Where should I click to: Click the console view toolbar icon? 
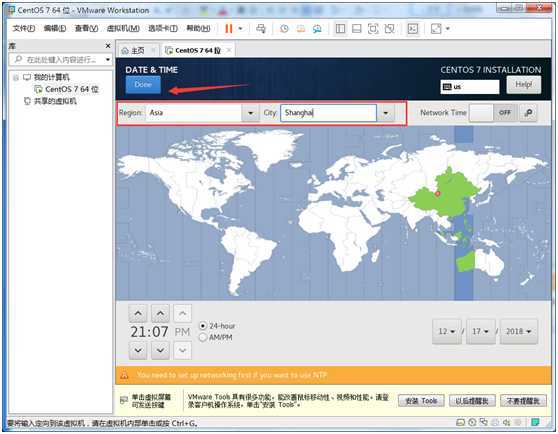tap(413, 29)
